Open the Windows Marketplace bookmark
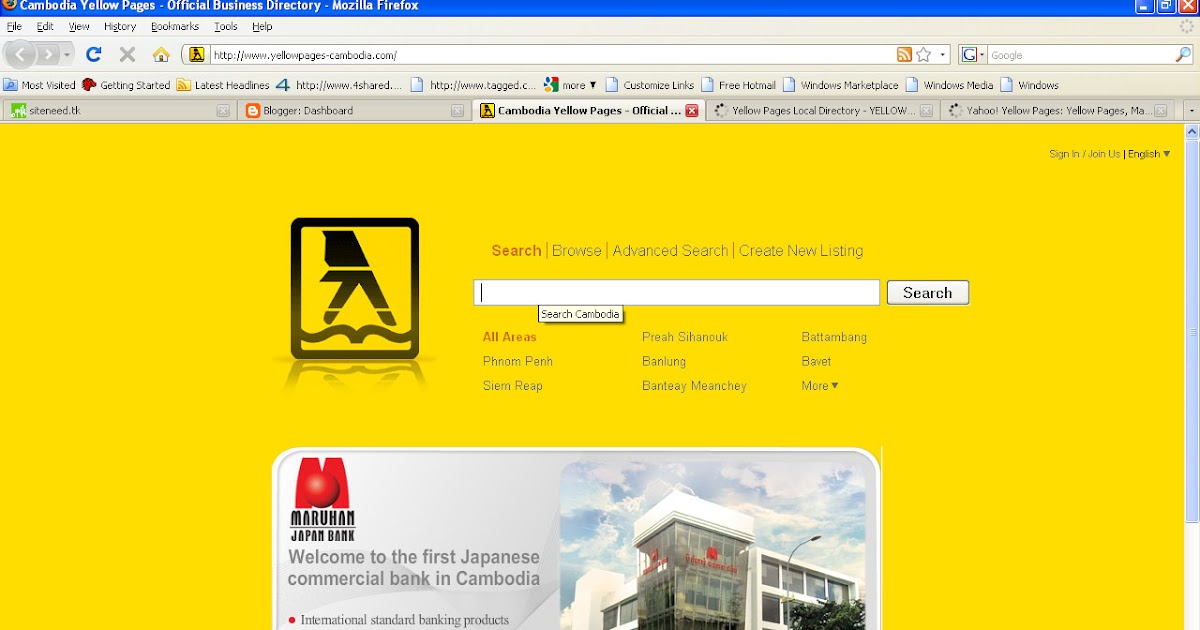The width and height of the screenshot is (1200, 630). (x=841, y=85)
